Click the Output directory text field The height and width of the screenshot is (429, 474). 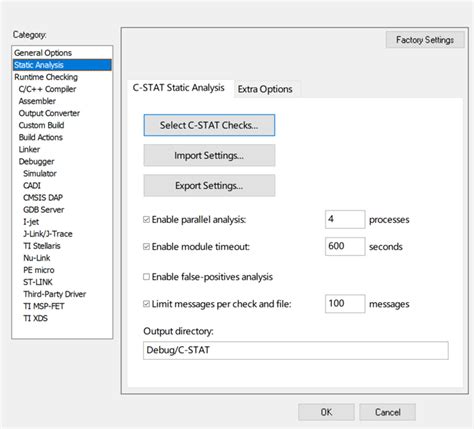click(x=296, y=350)
